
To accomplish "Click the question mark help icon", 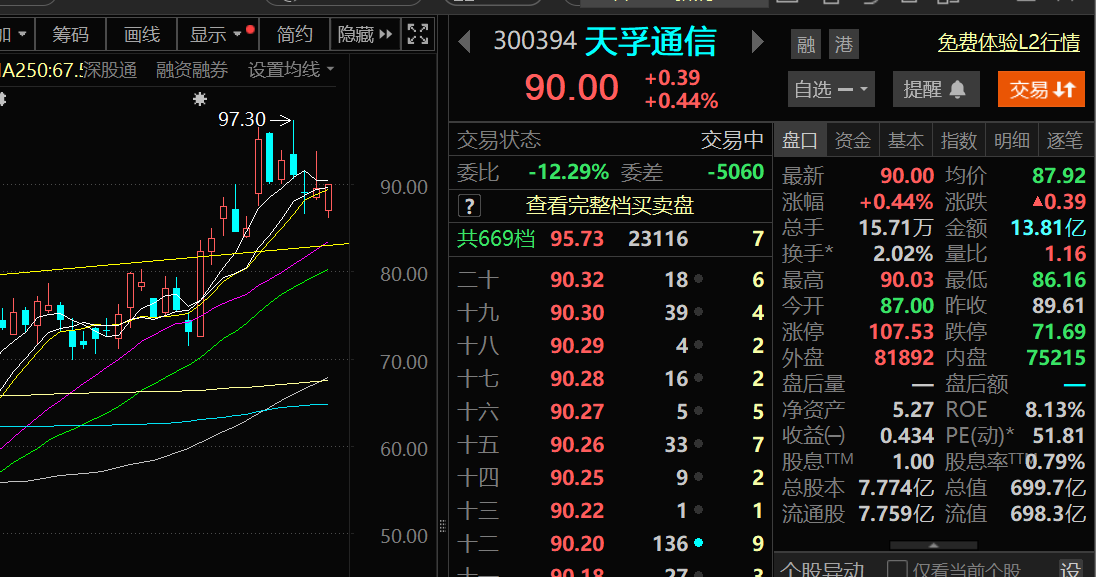I will pos(469,206).
